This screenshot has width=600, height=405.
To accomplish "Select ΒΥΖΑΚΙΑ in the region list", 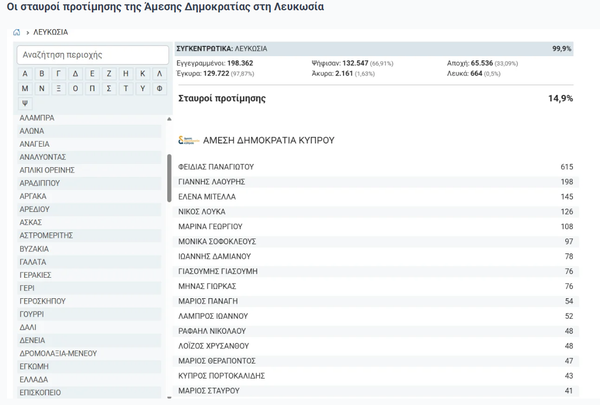I will click(90, 249).
